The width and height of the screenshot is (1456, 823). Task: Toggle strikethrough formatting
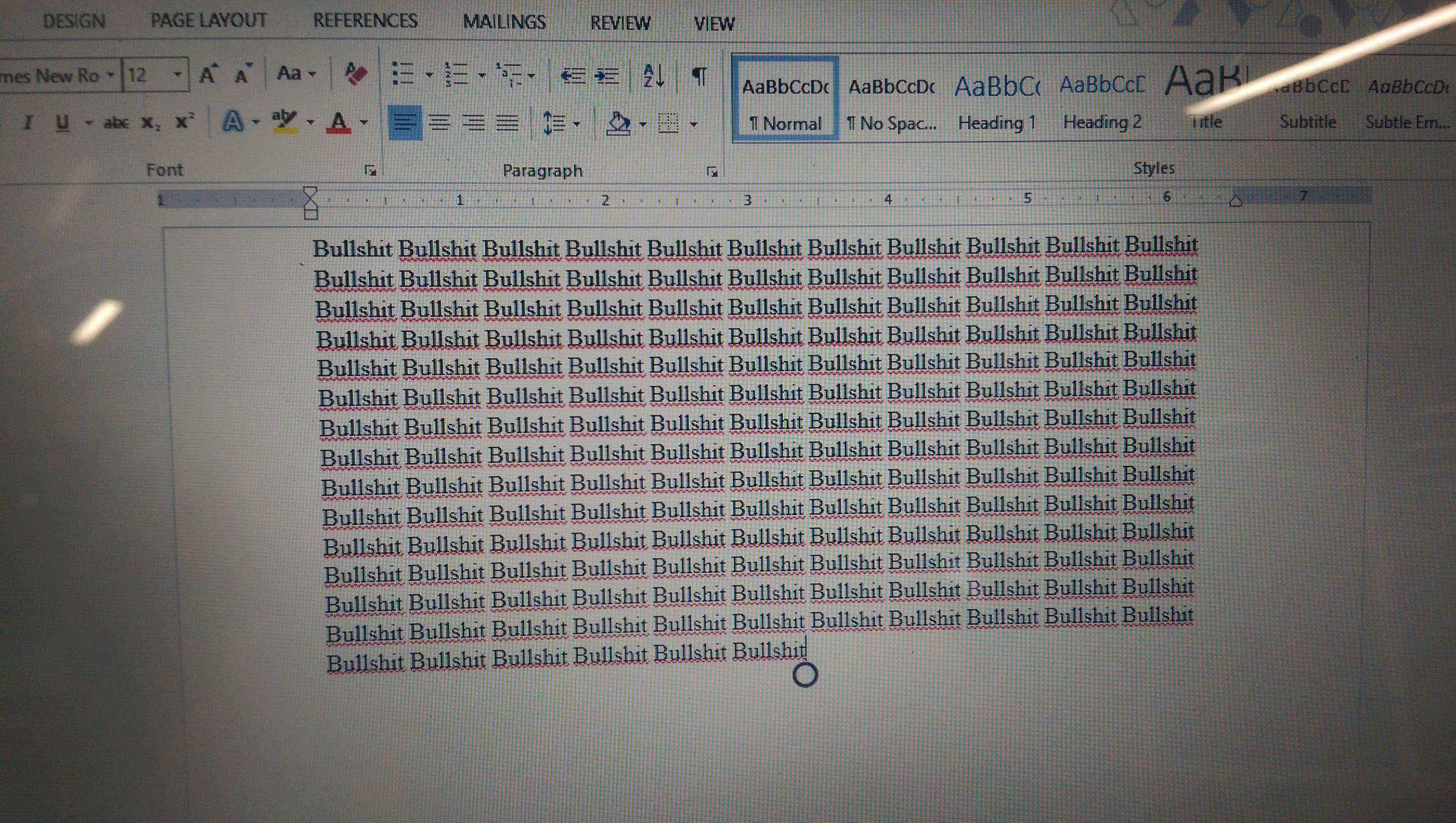click(x=116, y=122)
